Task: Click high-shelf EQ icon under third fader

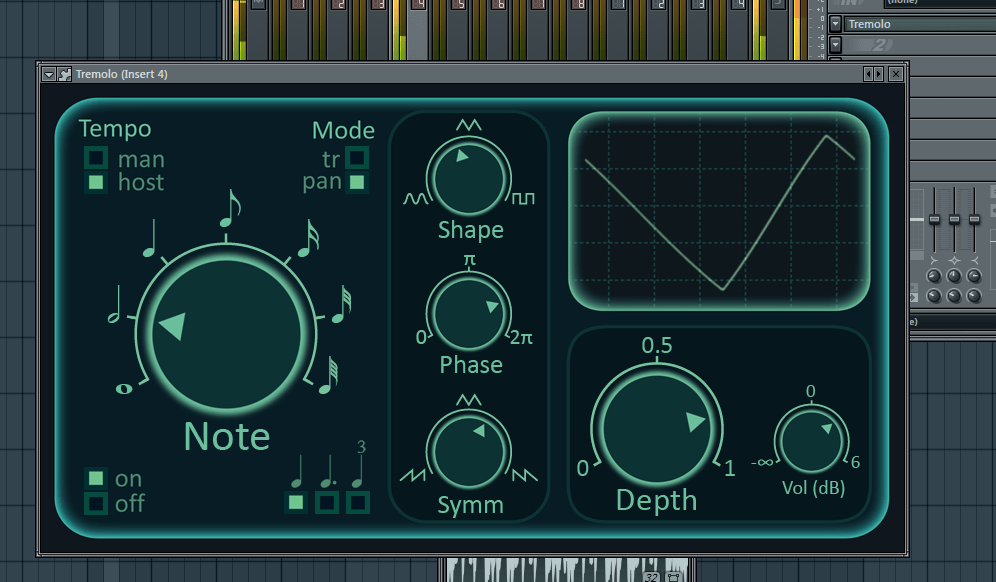Action: [x=974, y=261]
